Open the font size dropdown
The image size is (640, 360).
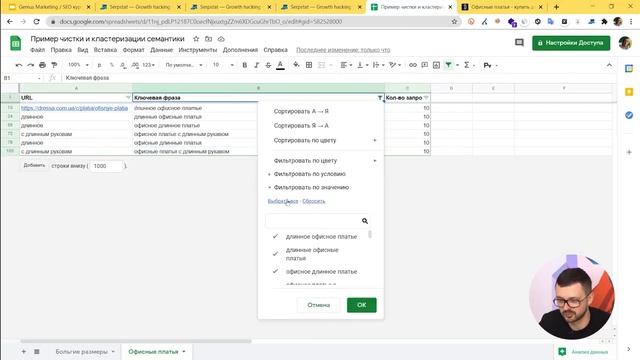coord(223,65)
